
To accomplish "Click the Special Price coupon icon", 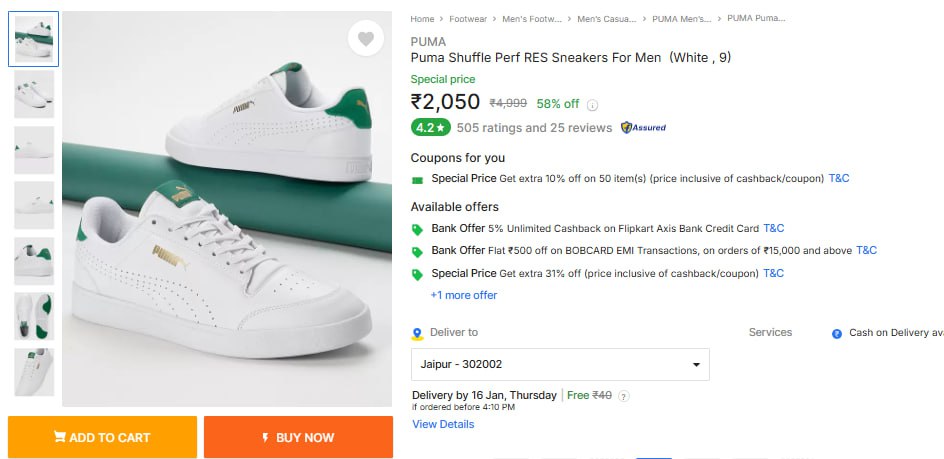I will 418,180.
